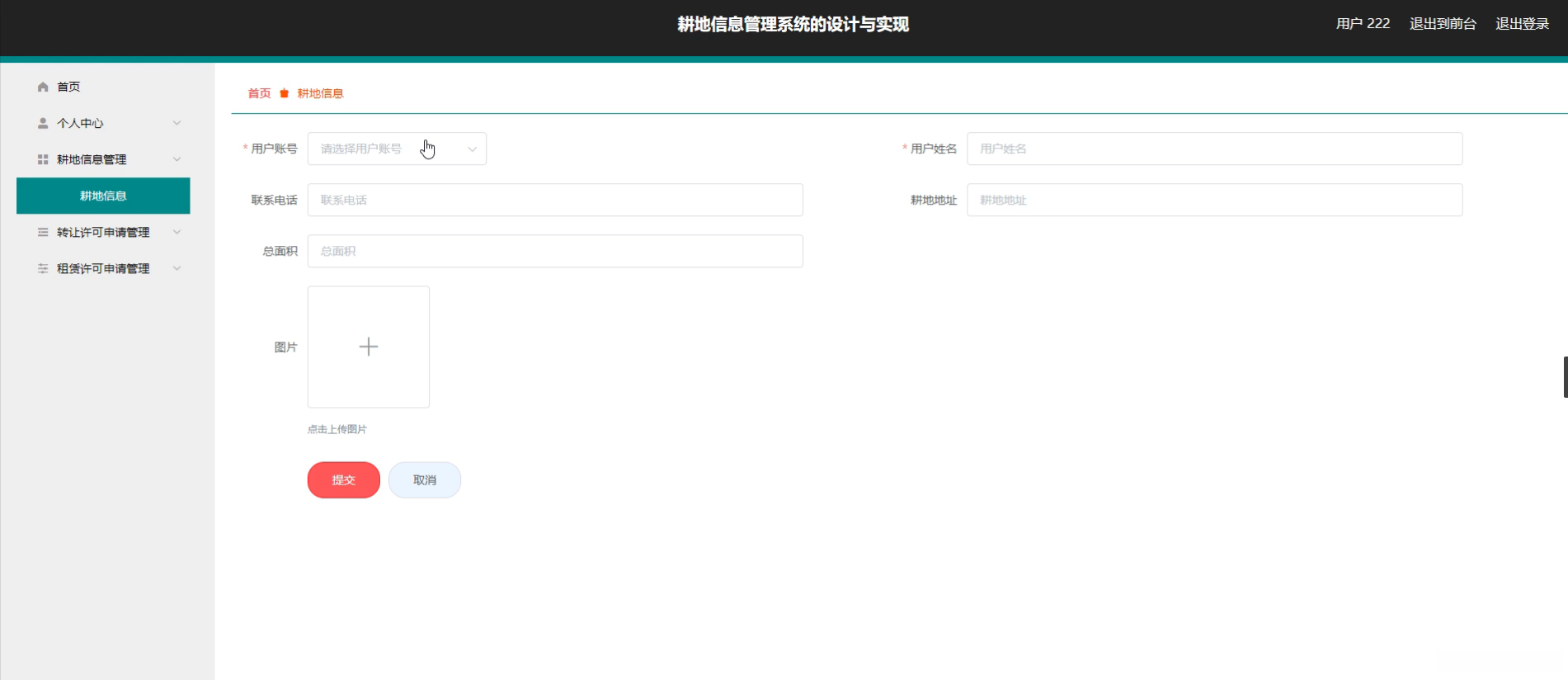Click 退出登录 in the header
Screen dimensions: 1568x680
[1523, 24]
